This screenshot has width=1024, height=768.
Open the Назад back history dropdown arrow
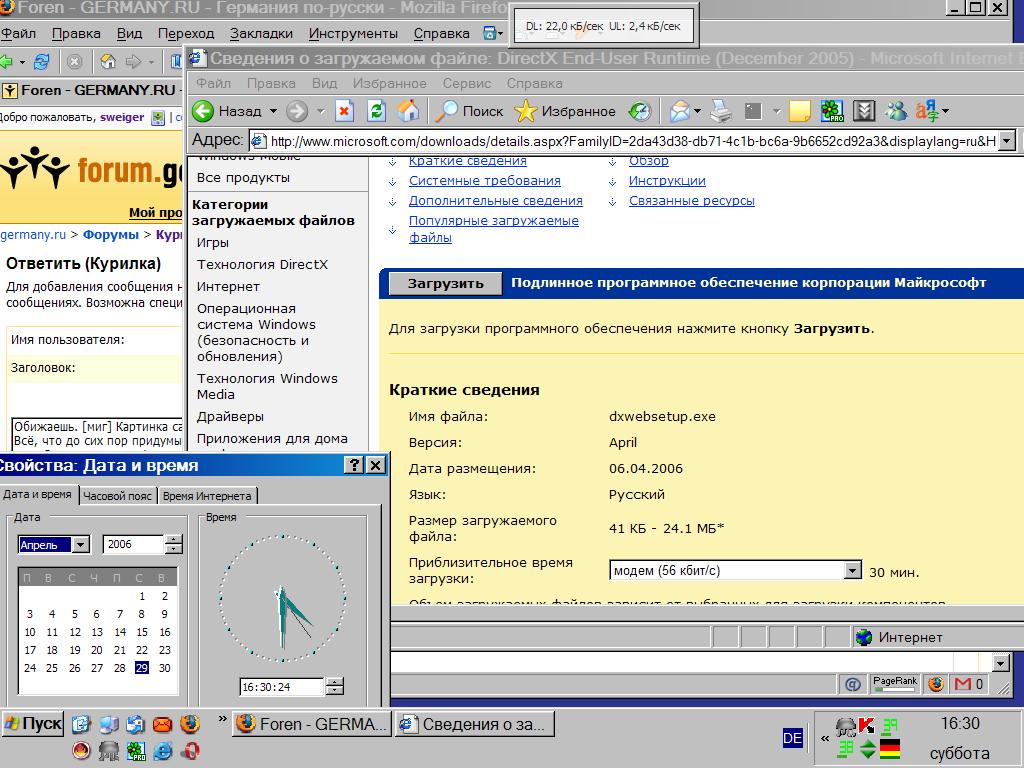coord(273,111)
